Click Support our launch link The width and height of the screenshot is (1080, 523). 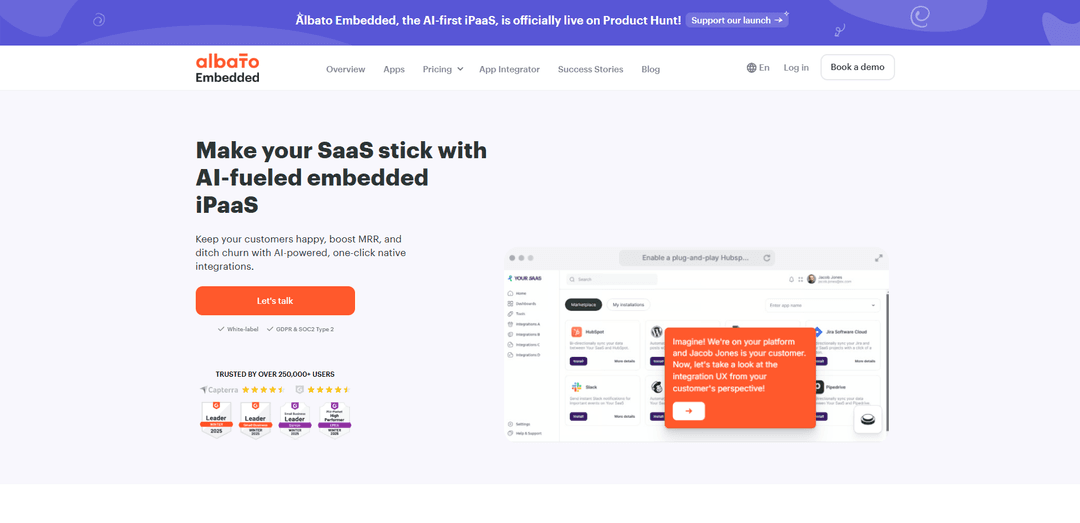coord(737,20)
